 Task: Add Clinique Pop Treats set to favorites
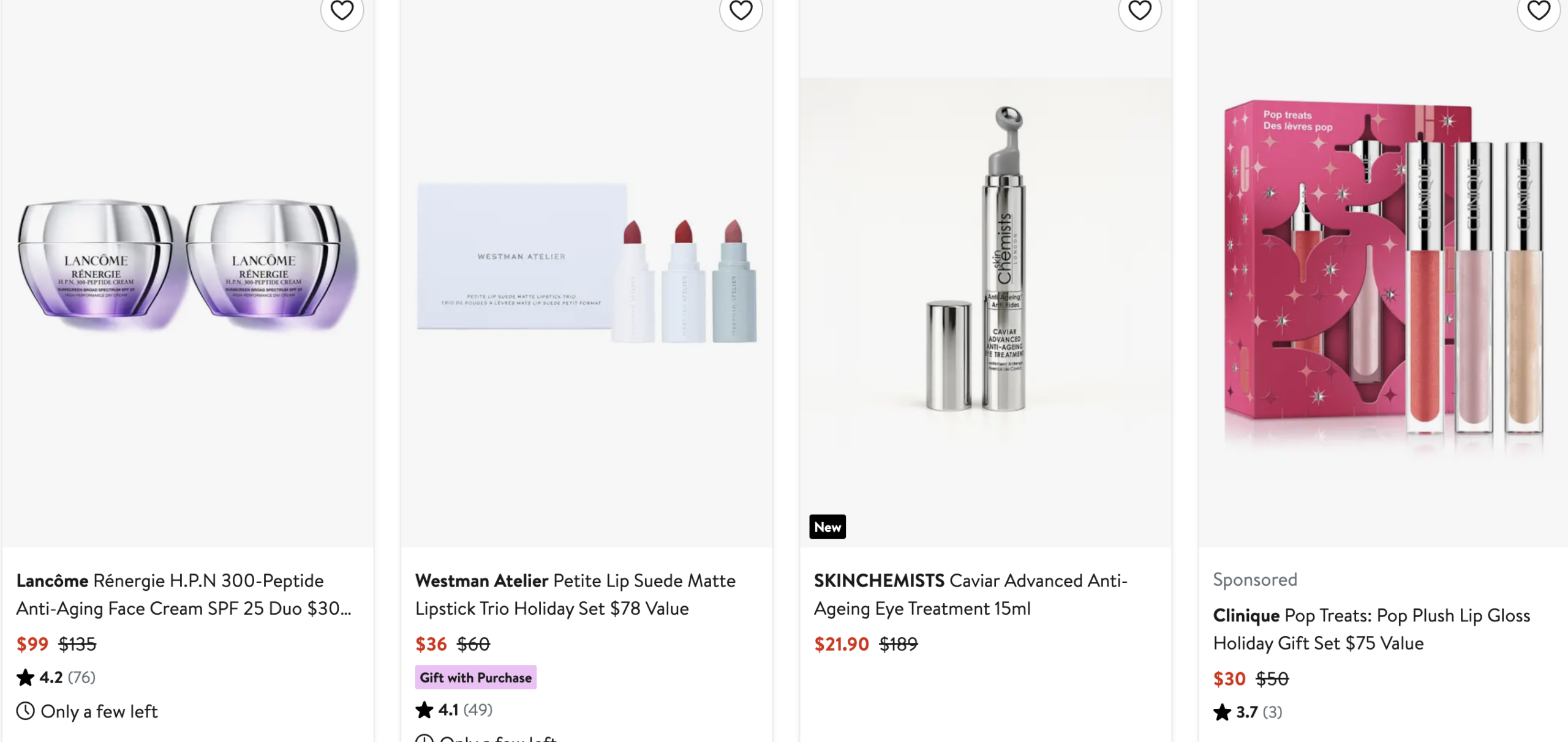pos(1538,10)
